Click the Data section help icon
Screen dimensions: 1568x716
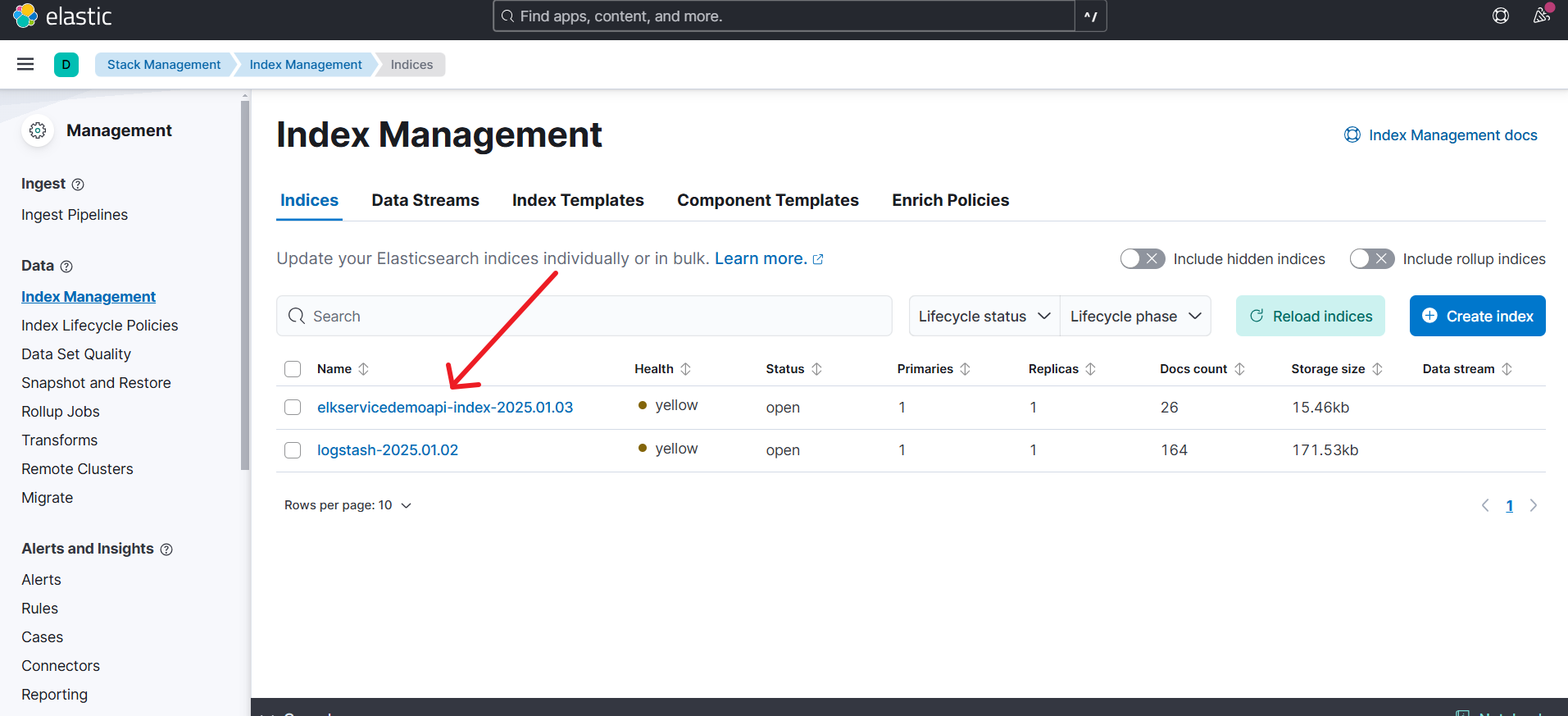(67, 267)
